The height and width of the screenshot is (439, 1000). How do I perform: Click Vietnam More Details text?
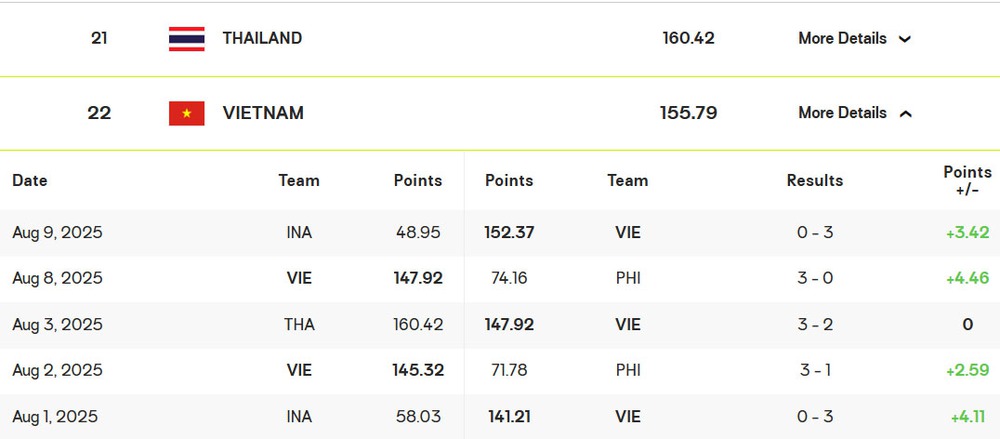[842, 113]
